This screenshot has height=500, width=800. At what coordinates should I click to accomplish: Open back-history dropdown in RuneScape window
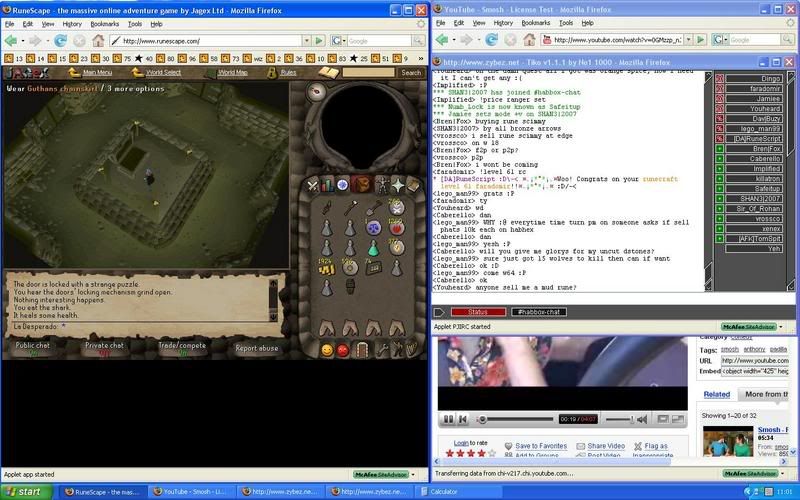[22, 41]
